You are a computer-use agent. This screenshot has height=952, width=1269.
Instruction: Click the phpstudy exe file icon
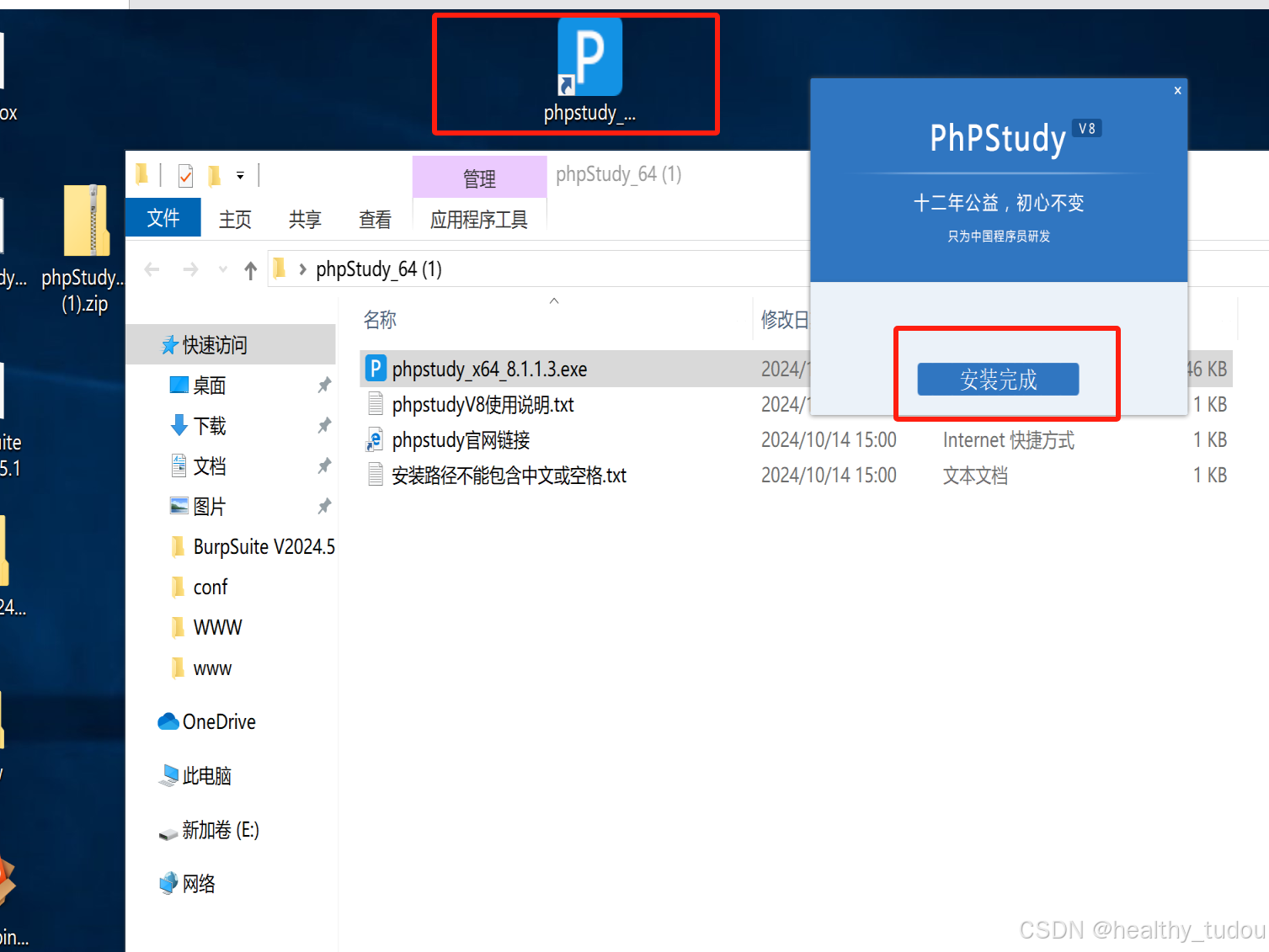pos(376,368)
